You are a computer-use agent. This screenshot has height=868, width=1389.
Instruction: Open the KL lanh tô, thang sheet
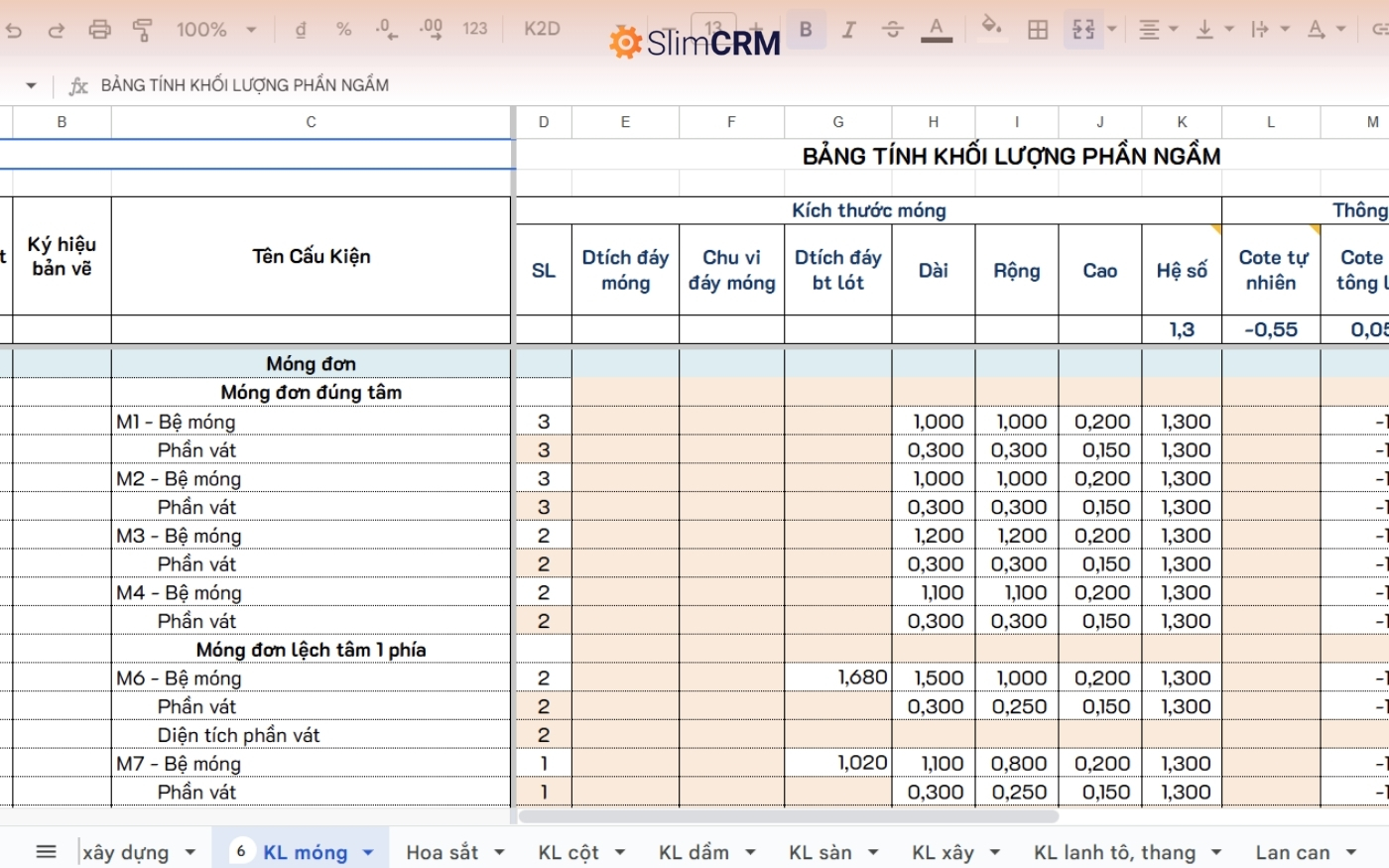(x=1114, y=852)
